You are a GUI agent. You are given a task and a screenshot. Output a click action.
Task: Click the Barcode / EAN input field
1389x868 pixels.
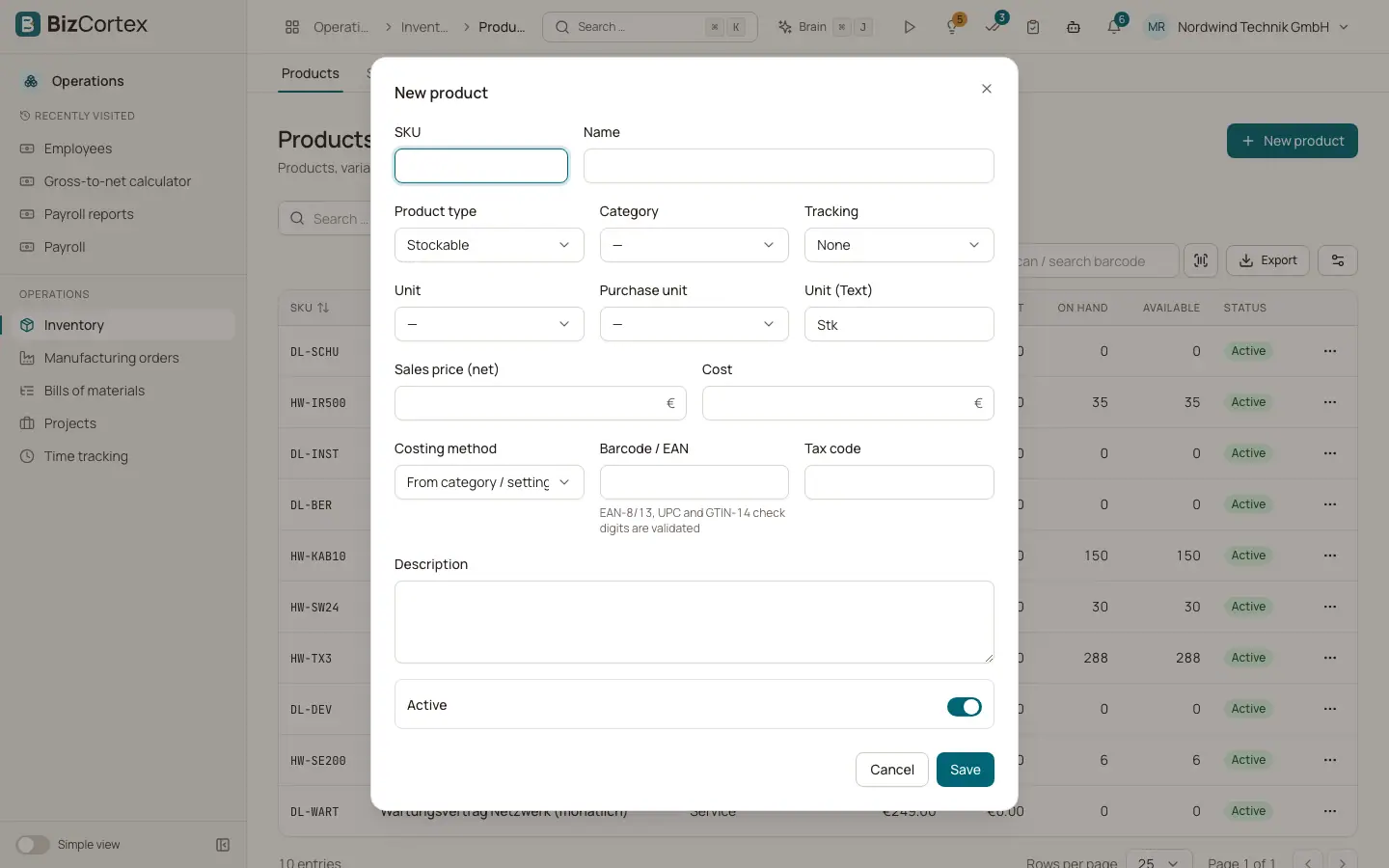click(x=694, y=482)
